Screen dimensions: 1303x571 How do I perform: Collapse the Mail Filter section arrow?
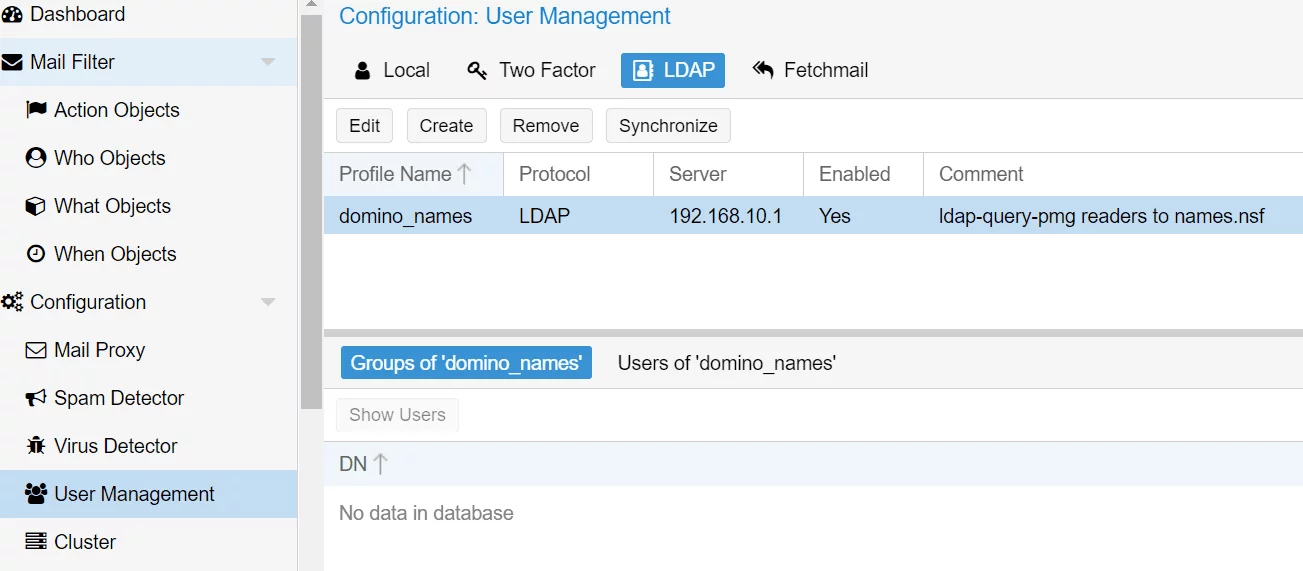click(268, 62)
